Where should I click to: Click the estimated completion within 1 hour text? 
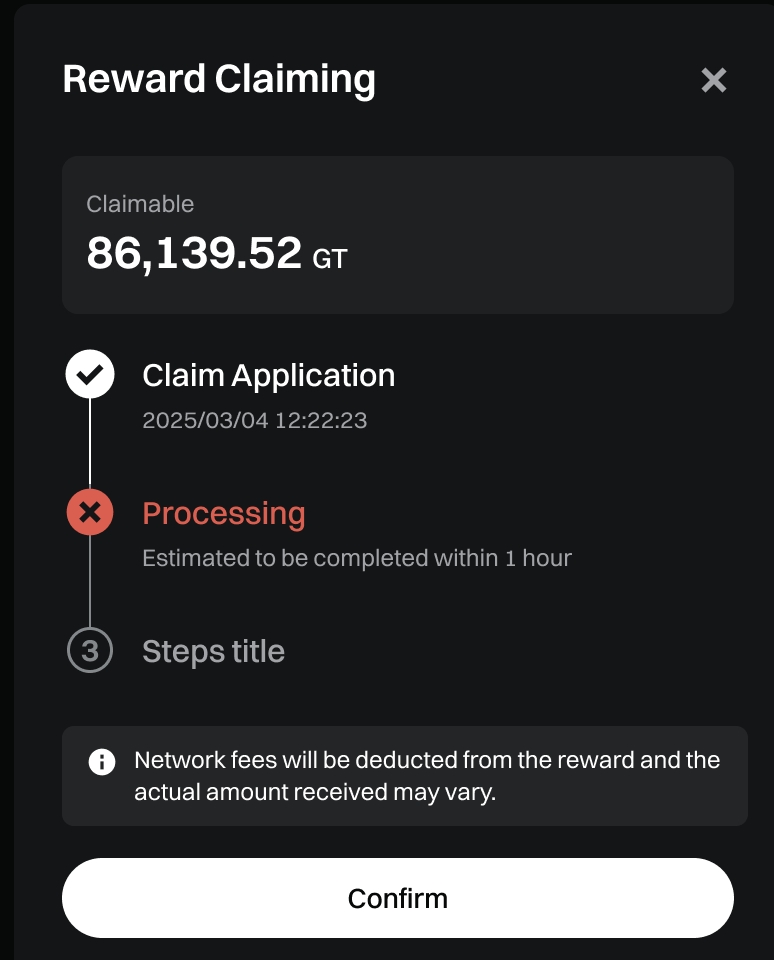click(357, 558)
